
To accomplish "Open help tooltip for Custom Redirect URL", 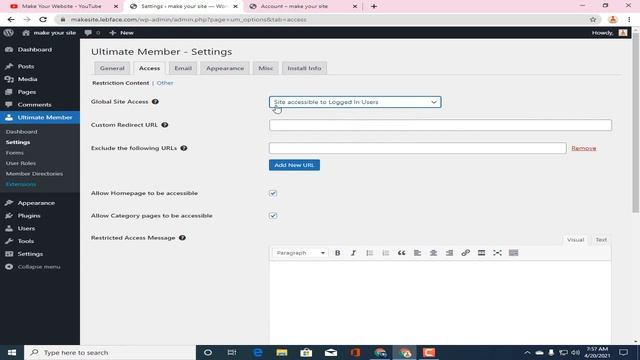I will [x=164, y=125].
